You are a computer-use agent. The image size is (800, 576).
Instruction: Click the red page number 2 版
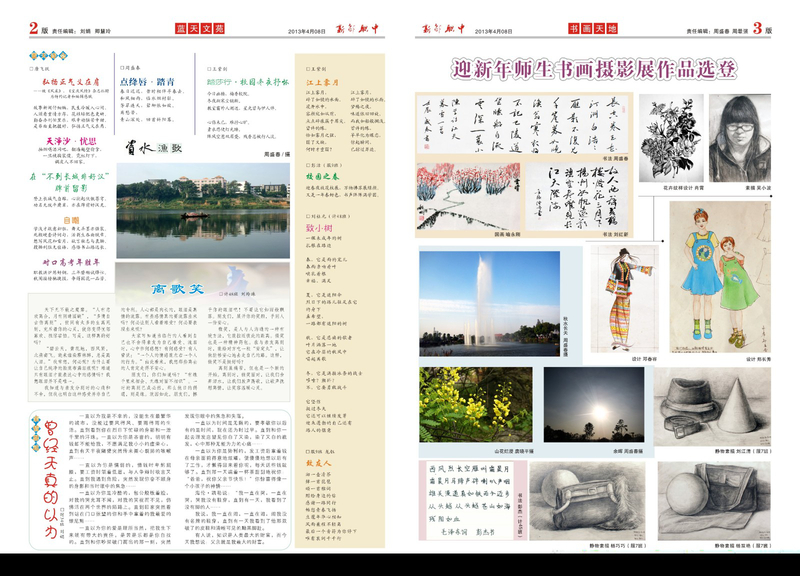pos(39,29)
